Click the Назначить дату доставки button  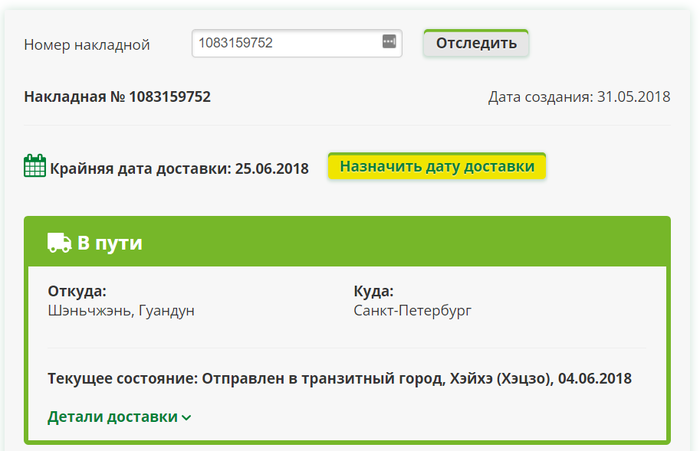pos(437,166)
